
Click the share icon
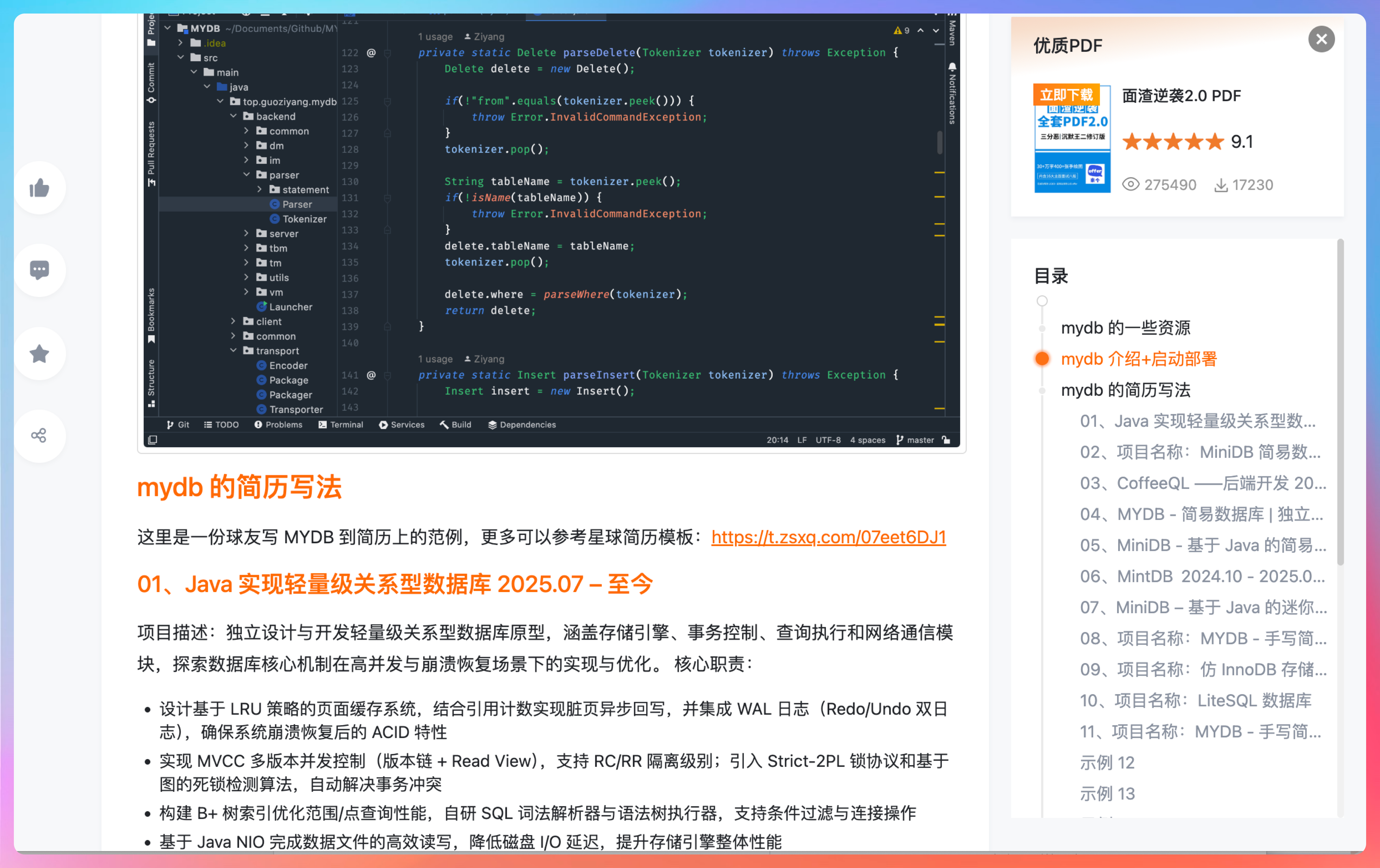click(40, 436)
